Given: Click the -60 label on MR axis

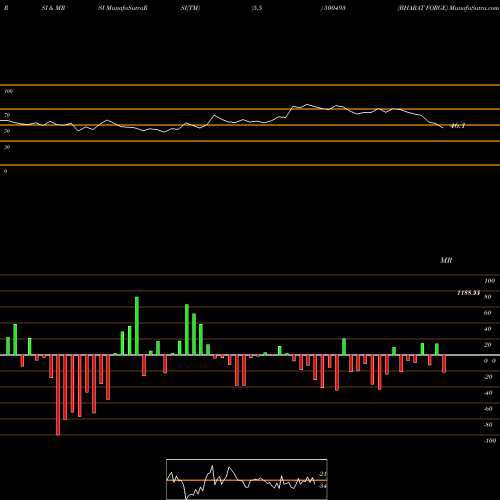Looking at the screenshot, I should pyautogui.click(x=488, y=409).
